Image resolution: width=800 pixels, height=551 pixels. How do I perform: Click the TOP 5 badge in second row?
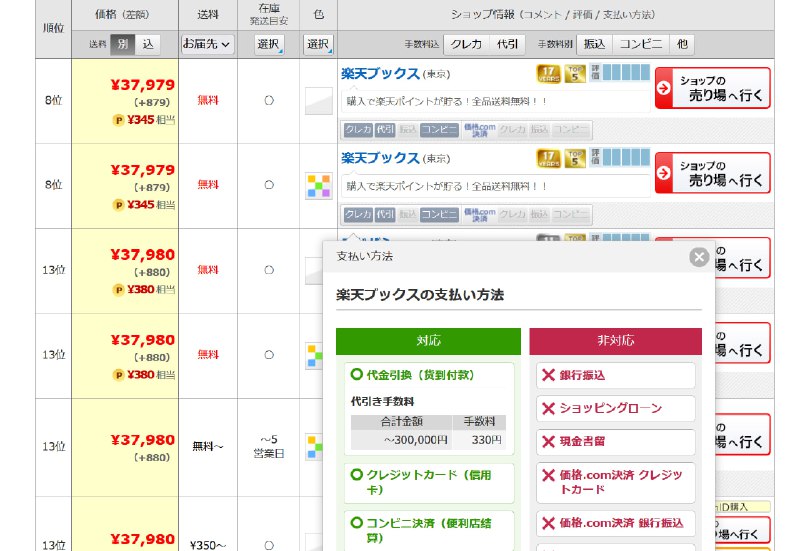(x=574, y=158)
